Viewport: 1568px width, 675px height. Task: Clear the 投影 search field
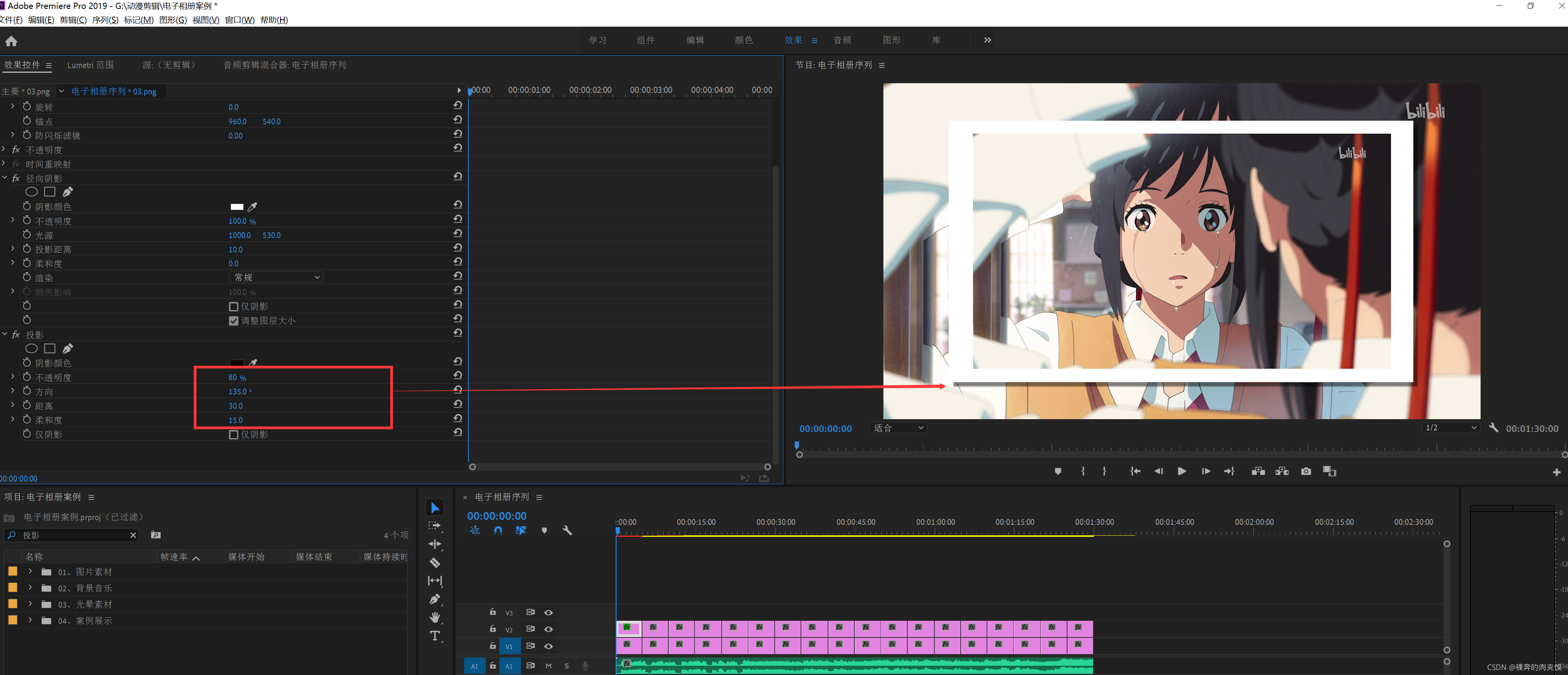(133, 535)
